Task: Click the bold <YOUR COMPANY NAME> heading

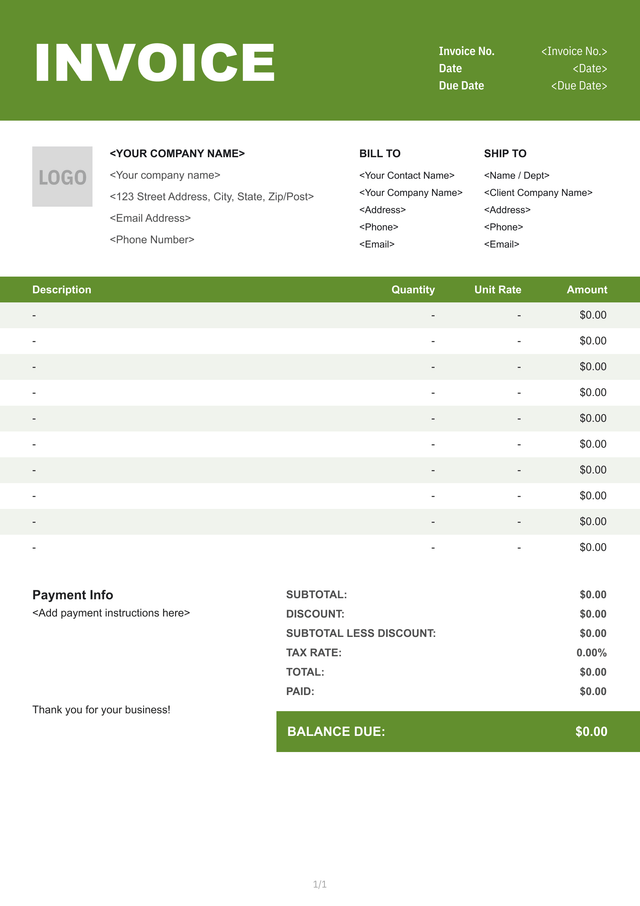Action: point(177,154)
